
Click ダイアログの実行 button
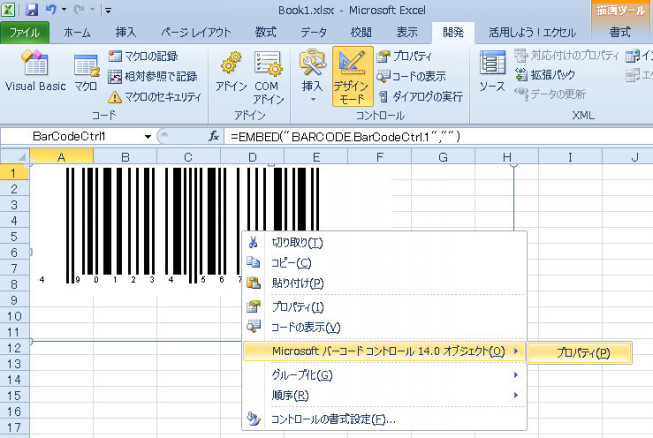click(421, 97)
